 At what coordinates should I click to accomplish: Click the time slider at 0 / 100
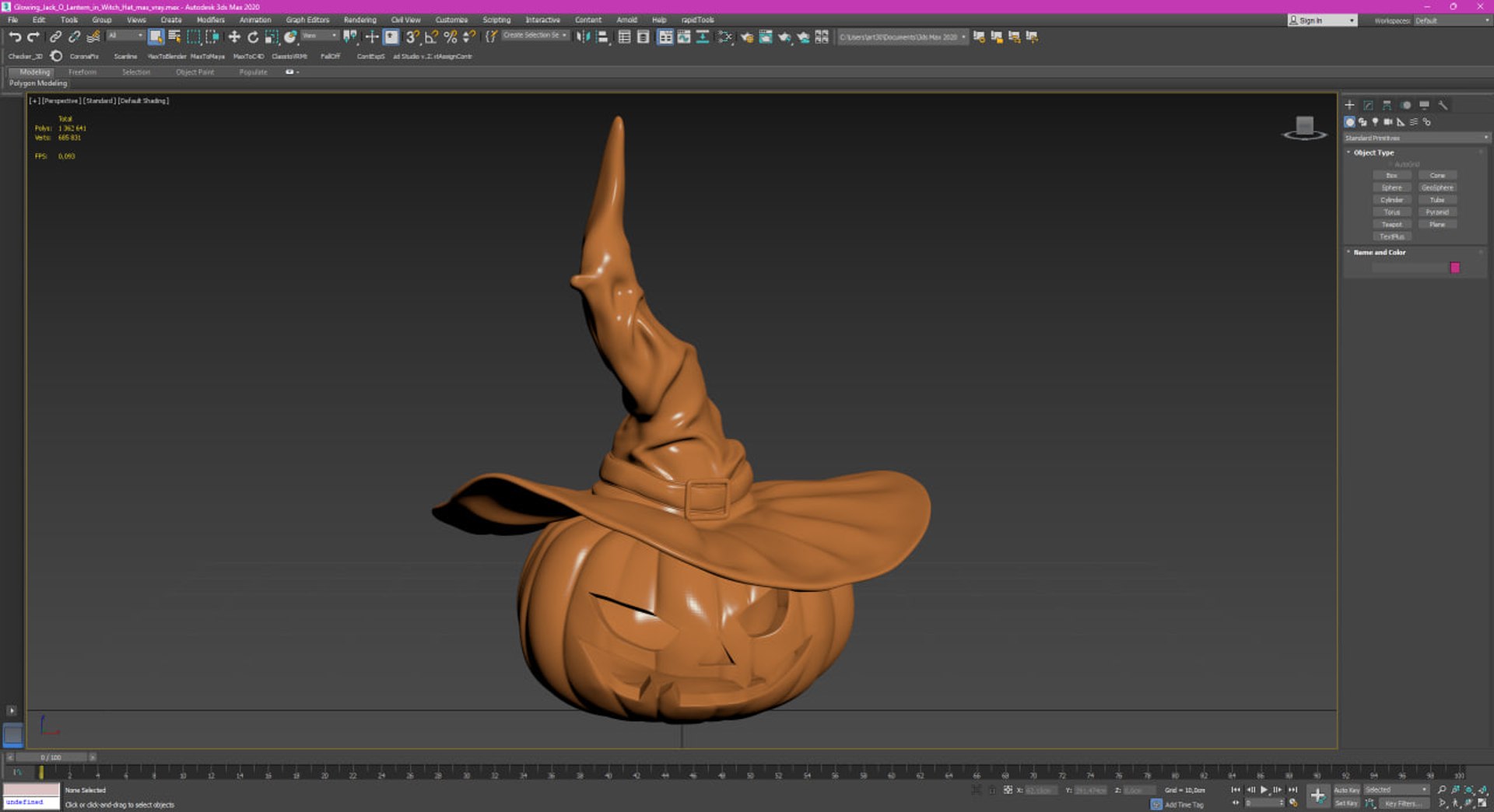click(x=51, y=757)
